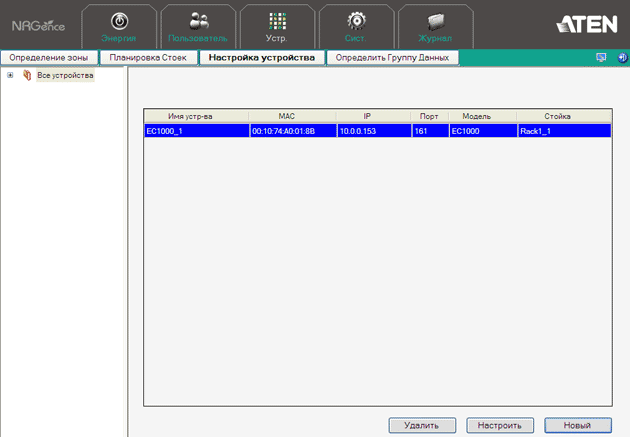Open the Журнал log icon tab
Screen dimensions: 630x437
[436, 27]
